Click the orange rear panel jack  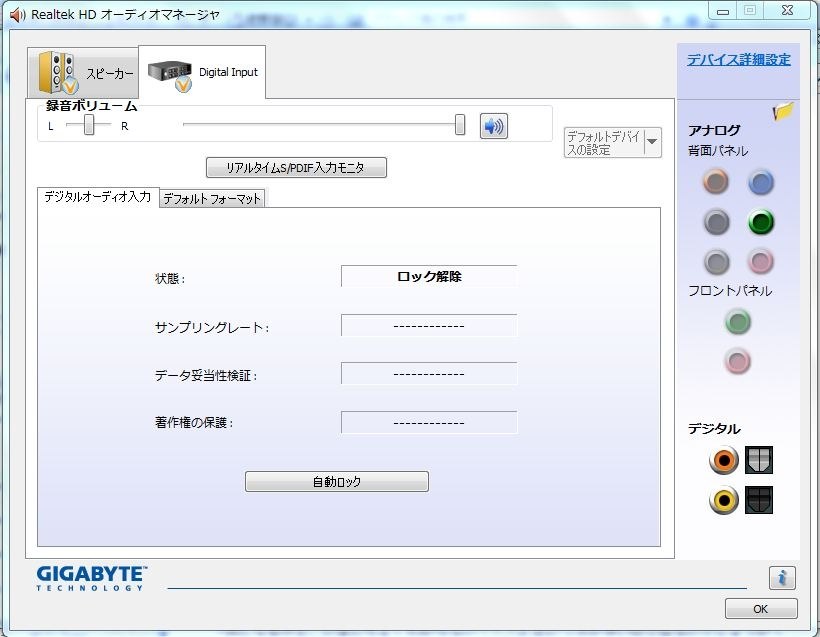716,181
